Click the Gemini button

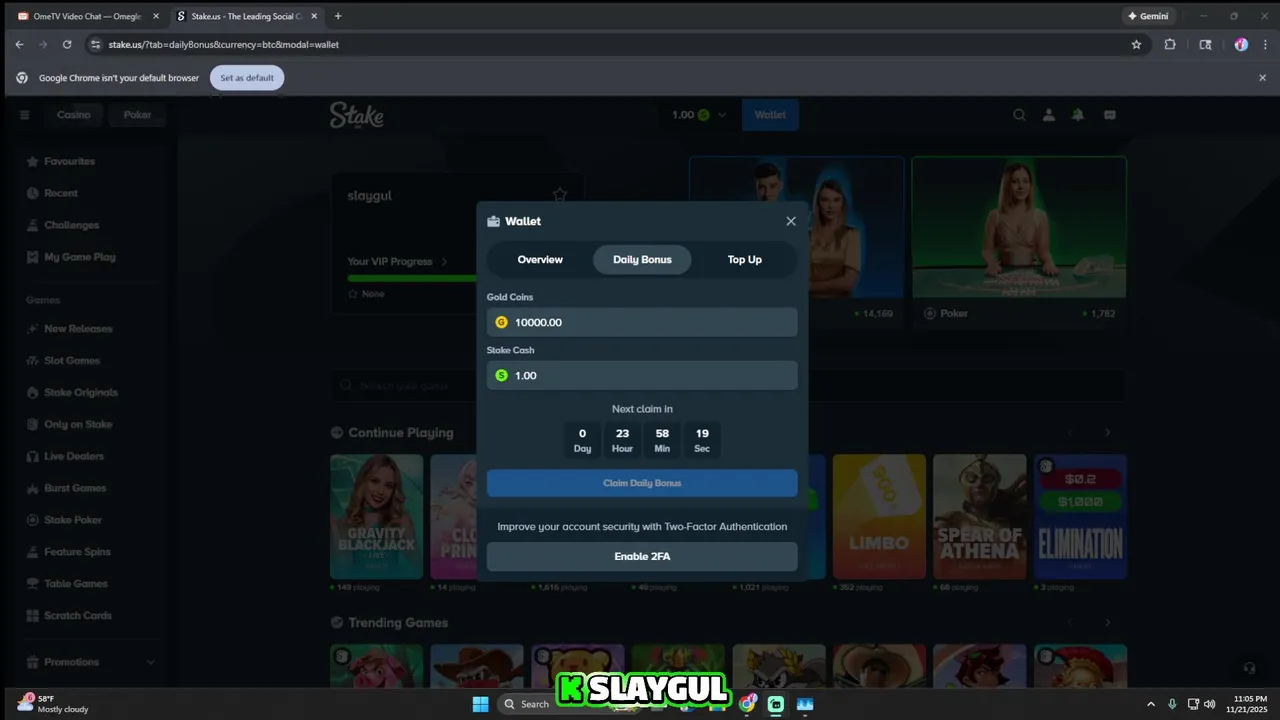[1148, 16]
